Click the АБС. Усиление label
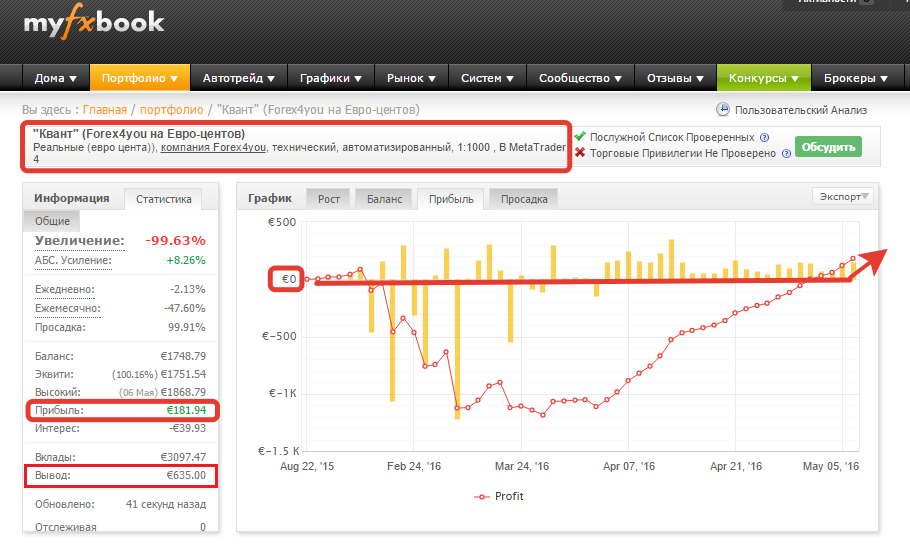Image resolution: width=910 pixels, height=544 pixels. (73, 261)
